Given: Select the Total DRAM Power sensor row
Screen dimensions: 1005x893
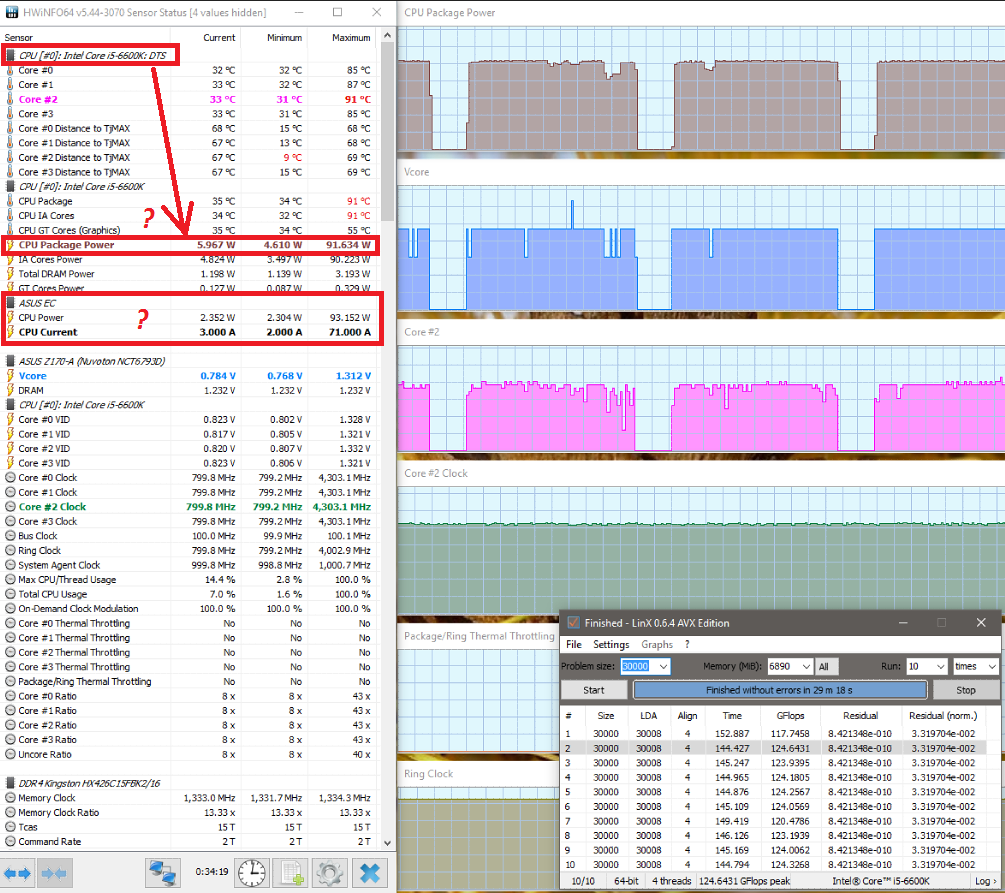Looking at the screenshot, I should pyautogui.click(x=190, y=274).
